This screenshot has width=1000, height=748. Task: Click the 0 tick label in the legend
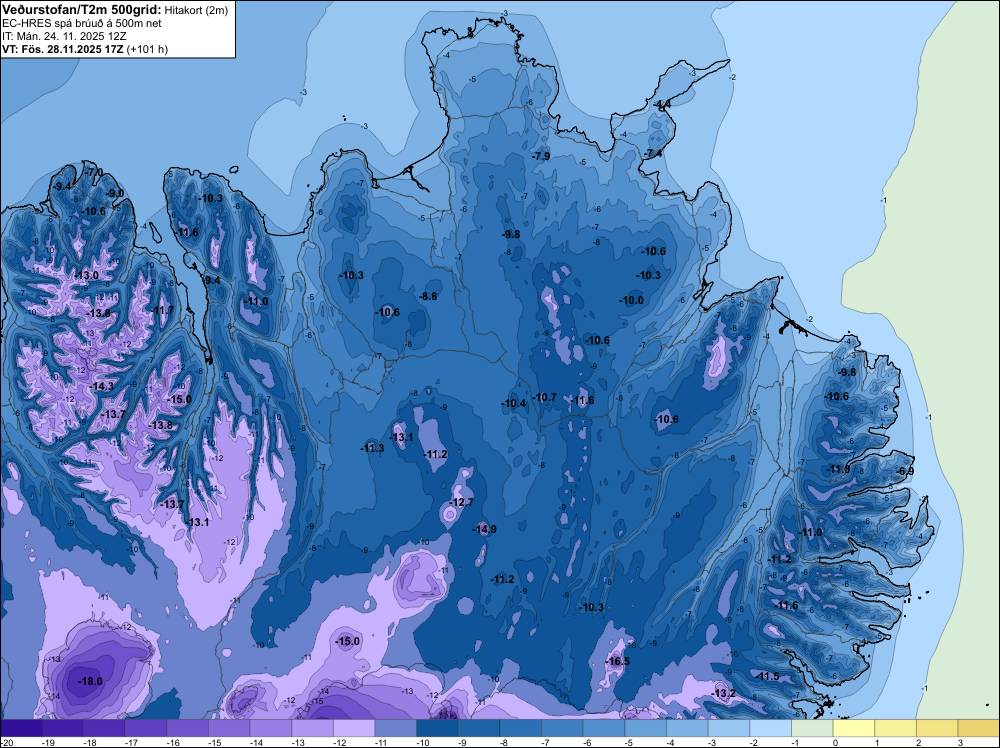(x=834, y=742)
